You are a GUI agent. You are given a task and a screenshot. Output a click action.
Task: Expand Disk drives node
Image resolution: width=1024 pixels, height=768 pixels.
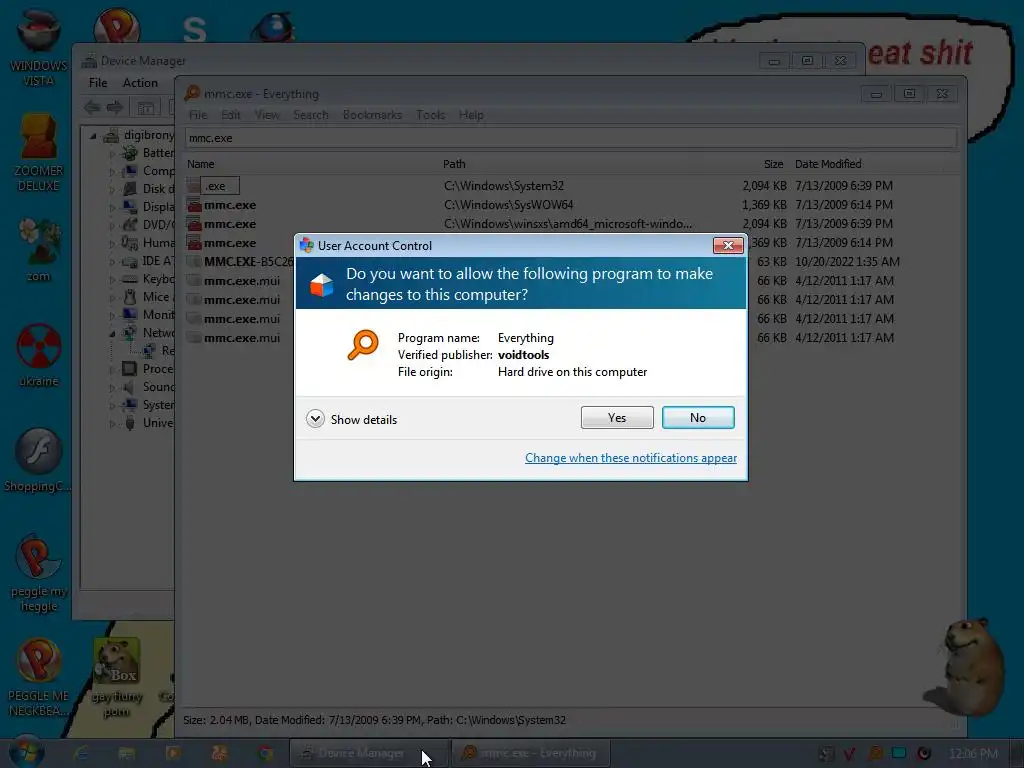112,189
